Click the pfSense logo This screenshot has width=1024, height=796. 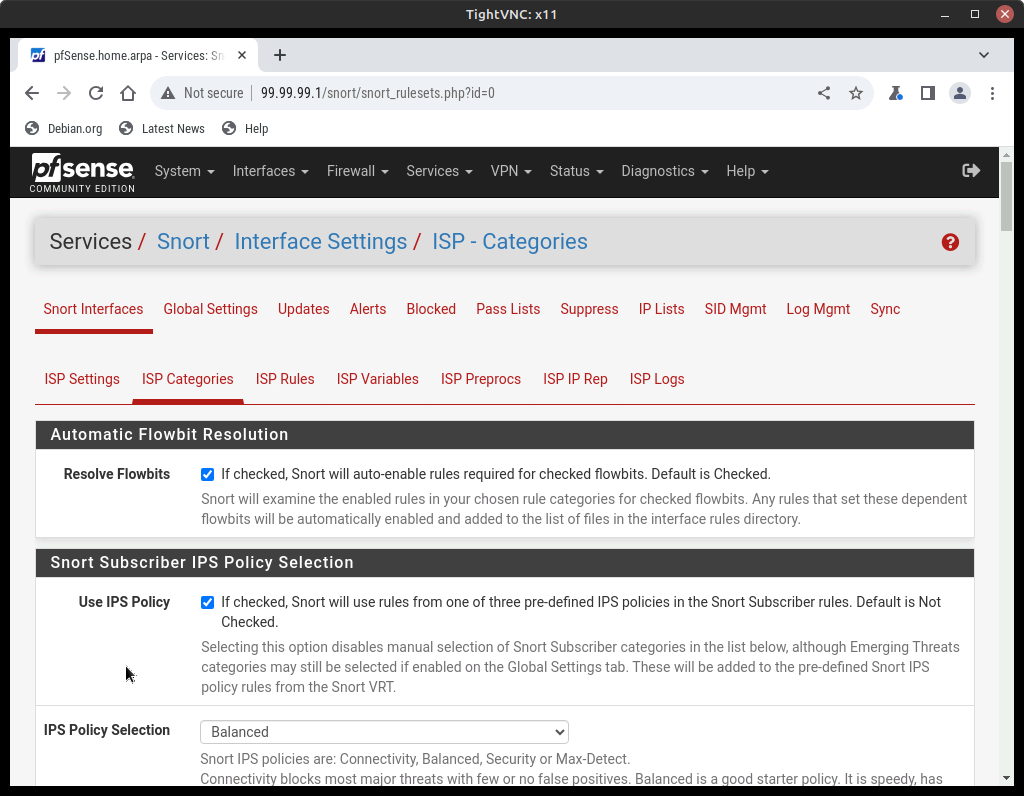point(82,172)
